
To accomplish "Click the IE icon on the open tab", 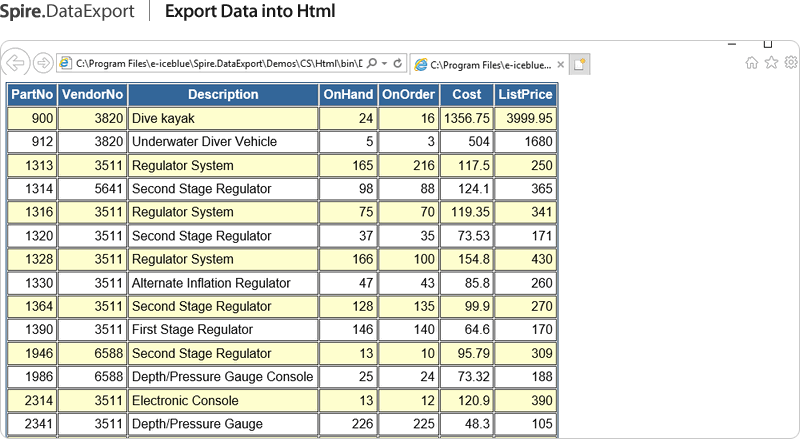I will (421, 65).
